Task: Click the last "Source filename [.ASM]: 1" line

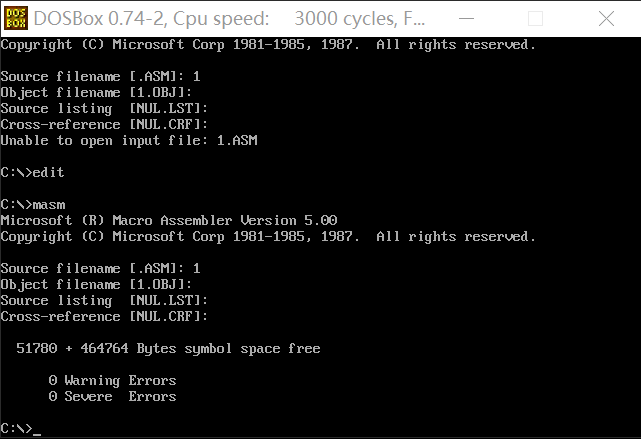Action: pos(100,268)
